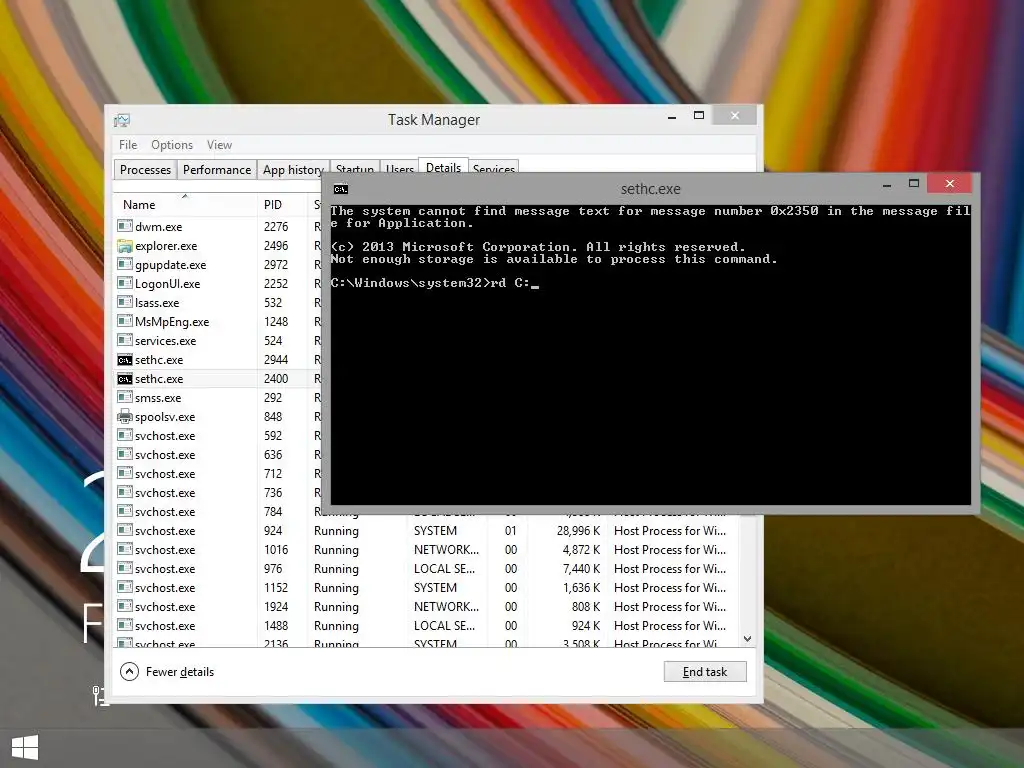Click the services.exe process icon
The height and width of the screenshot is (768, 1024).
[x=125, y=340]
